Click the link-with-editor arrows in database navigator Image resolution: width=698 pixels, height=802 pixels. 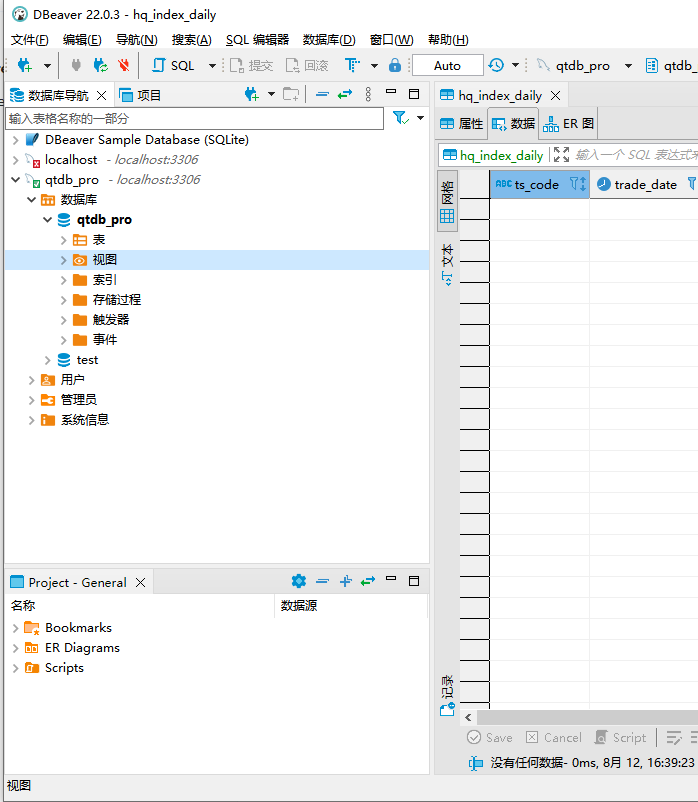pos(345,95)
